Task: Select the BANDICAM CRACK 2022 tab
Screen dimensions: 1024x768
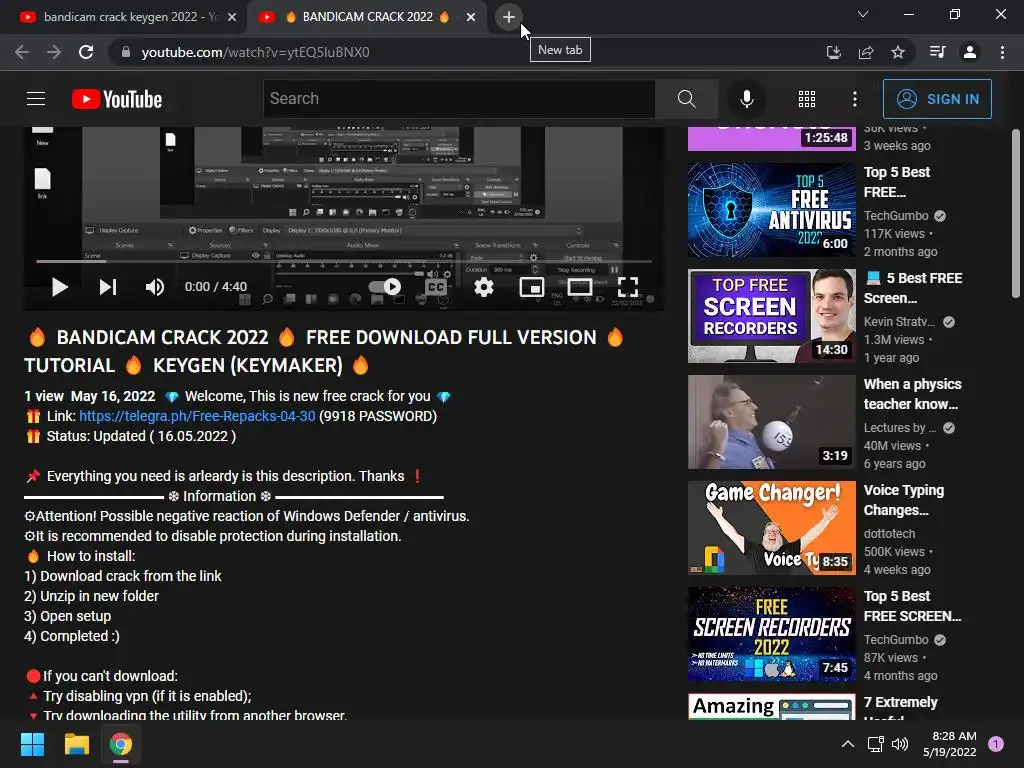Action: coord(366,17)
